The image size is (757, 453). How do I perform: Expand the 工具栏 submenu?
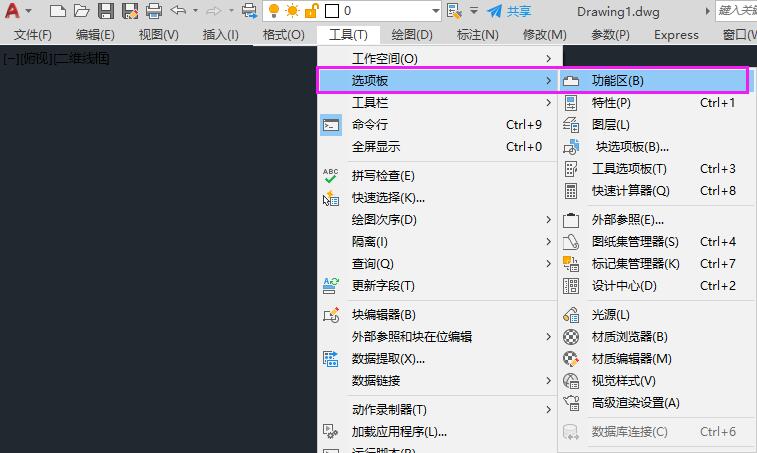(439, 102)
